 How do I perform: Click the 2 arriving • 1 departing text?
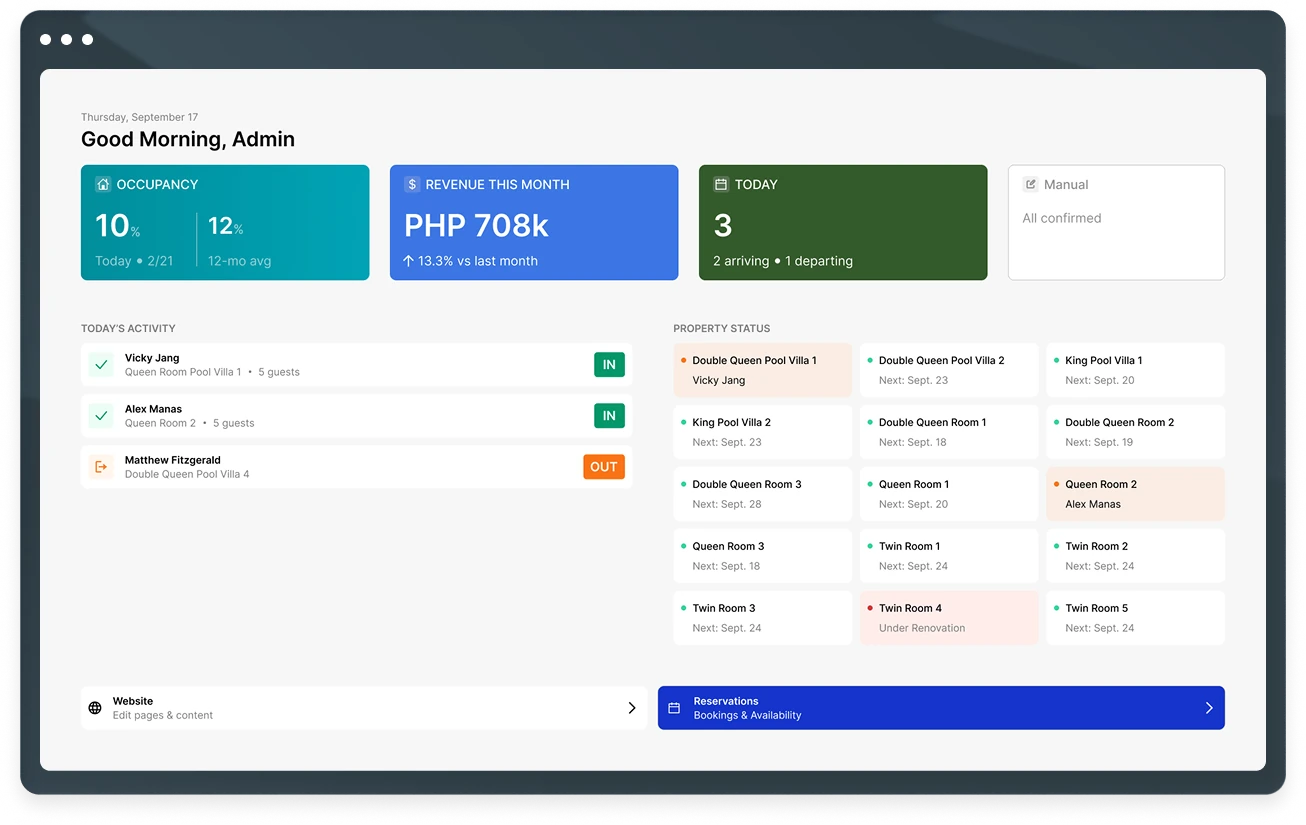click(783, 261)
